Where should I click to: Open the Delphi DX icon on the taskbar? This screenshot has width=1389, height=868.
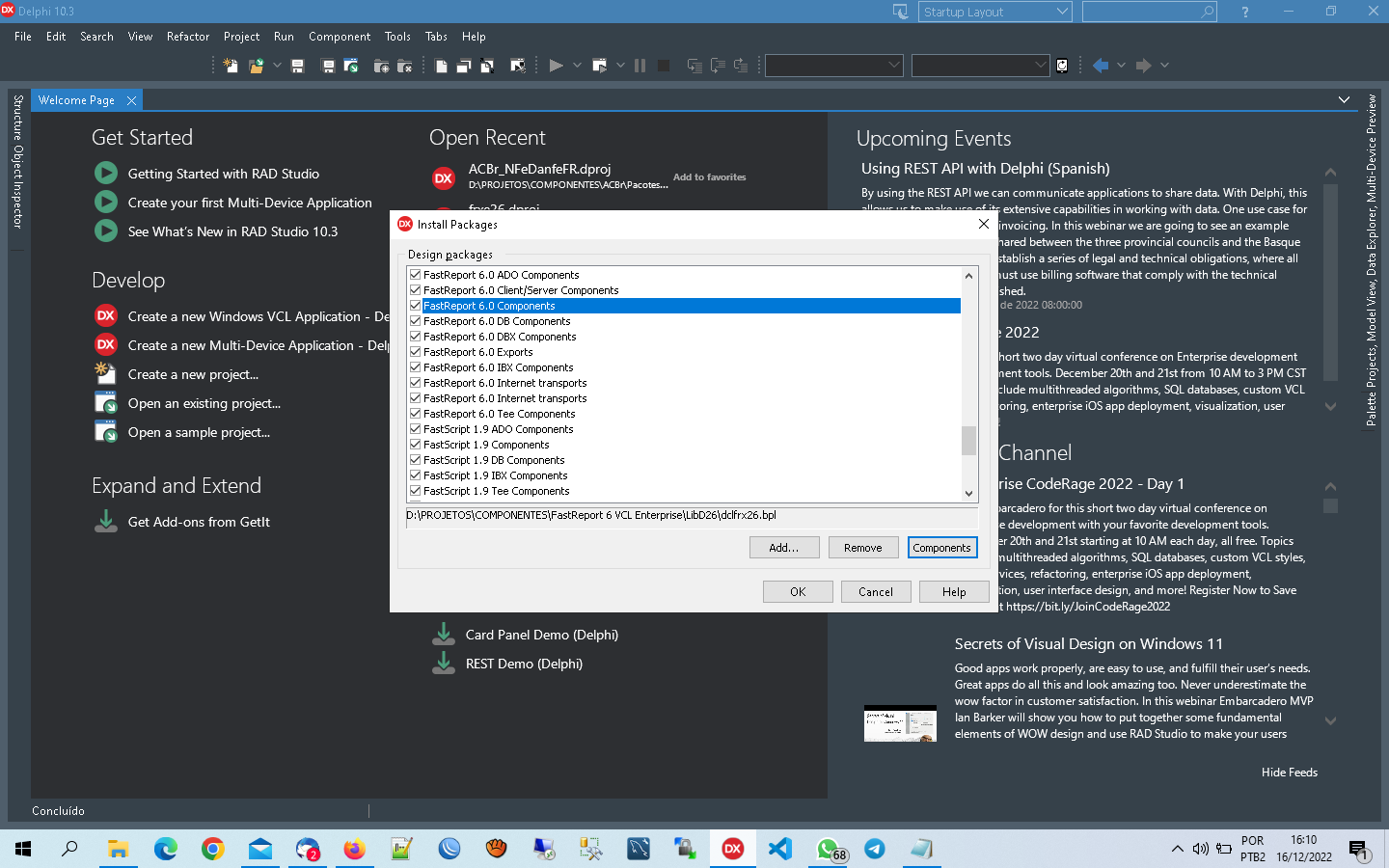[x=733, y=849]
